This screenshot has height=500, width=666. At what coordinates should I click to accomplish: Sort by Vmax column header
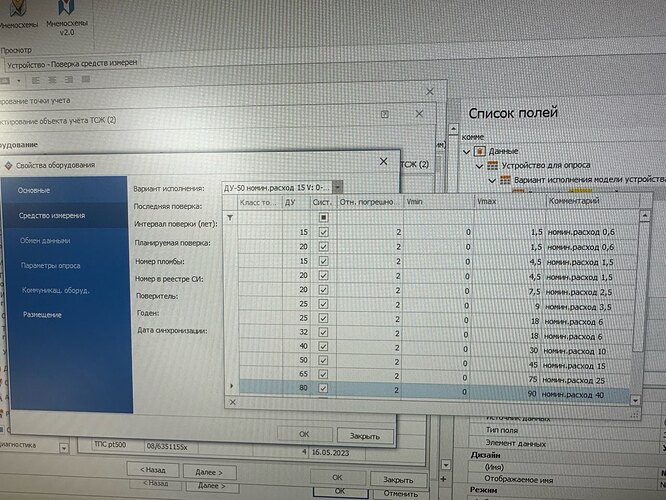coord(509,201)
